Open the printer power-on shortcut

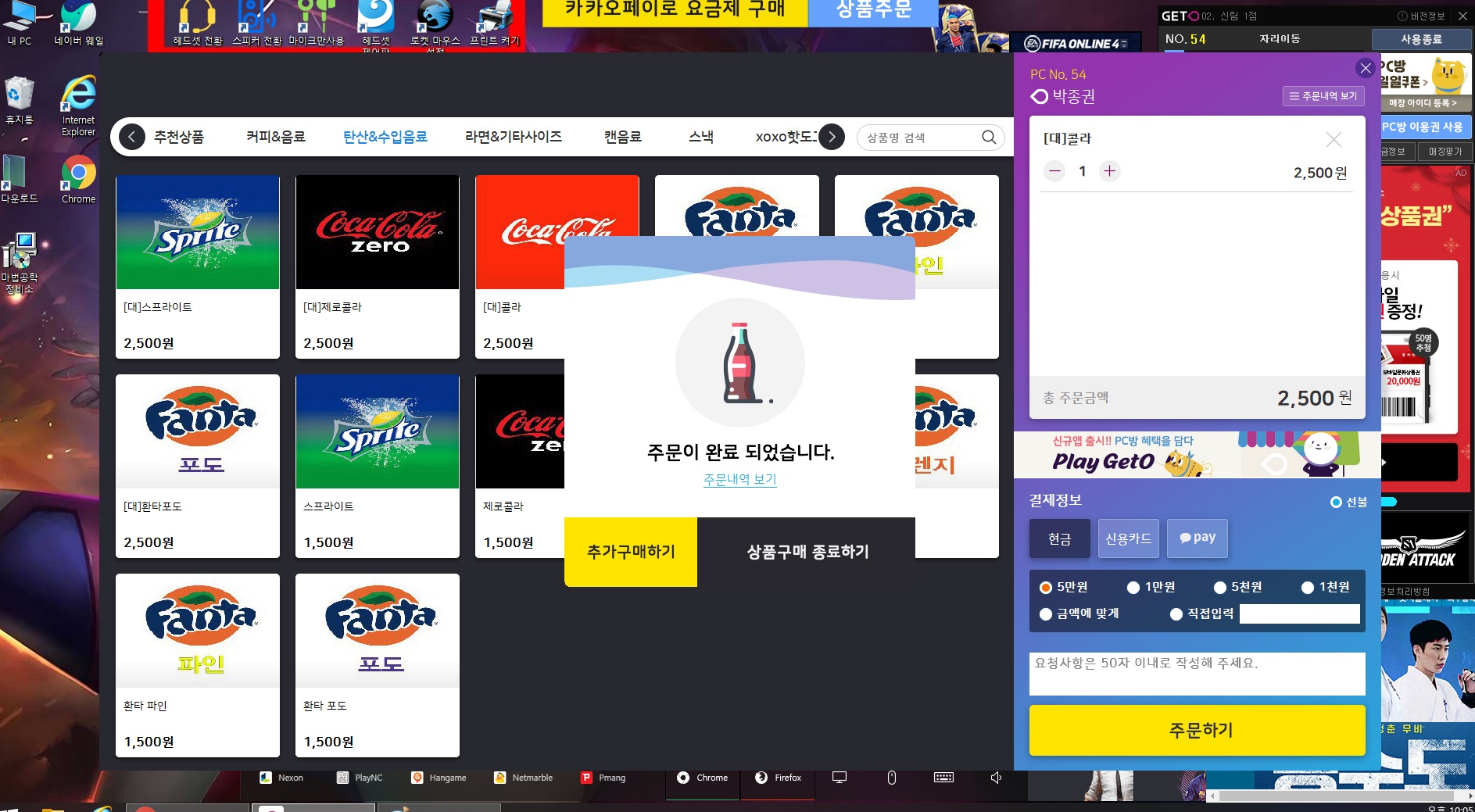coord(494,23)
